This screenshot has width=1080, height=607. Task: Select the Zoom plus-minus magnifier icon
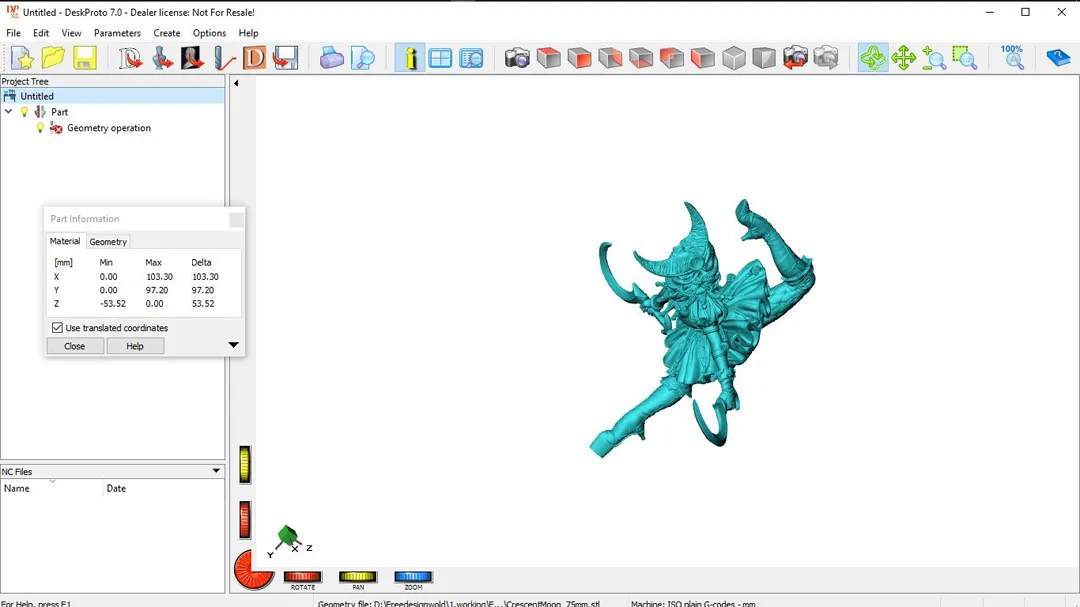(934, 59)
